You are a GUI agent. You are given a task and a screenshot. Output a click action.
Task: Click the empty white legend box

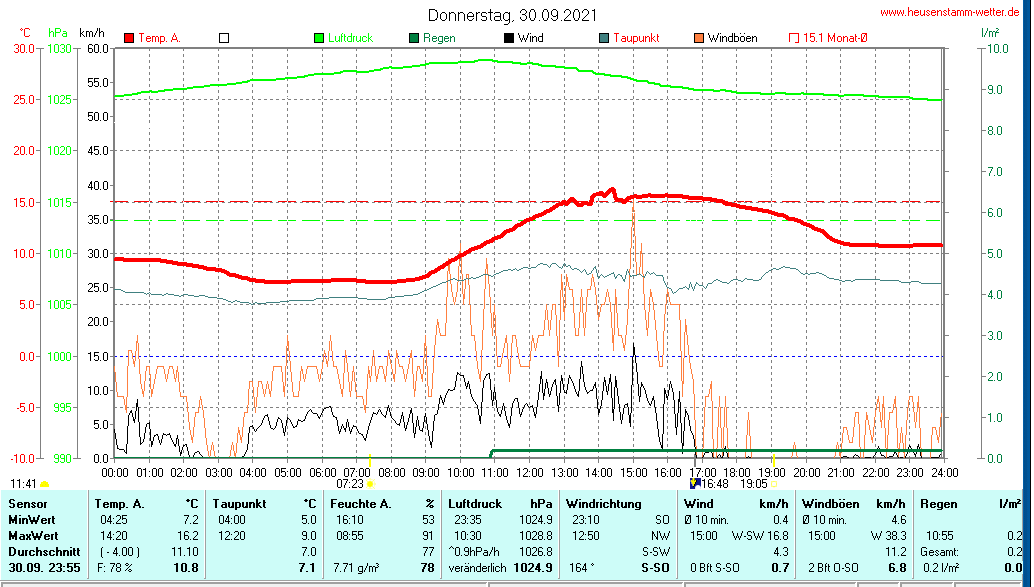[x=224, y=38]
